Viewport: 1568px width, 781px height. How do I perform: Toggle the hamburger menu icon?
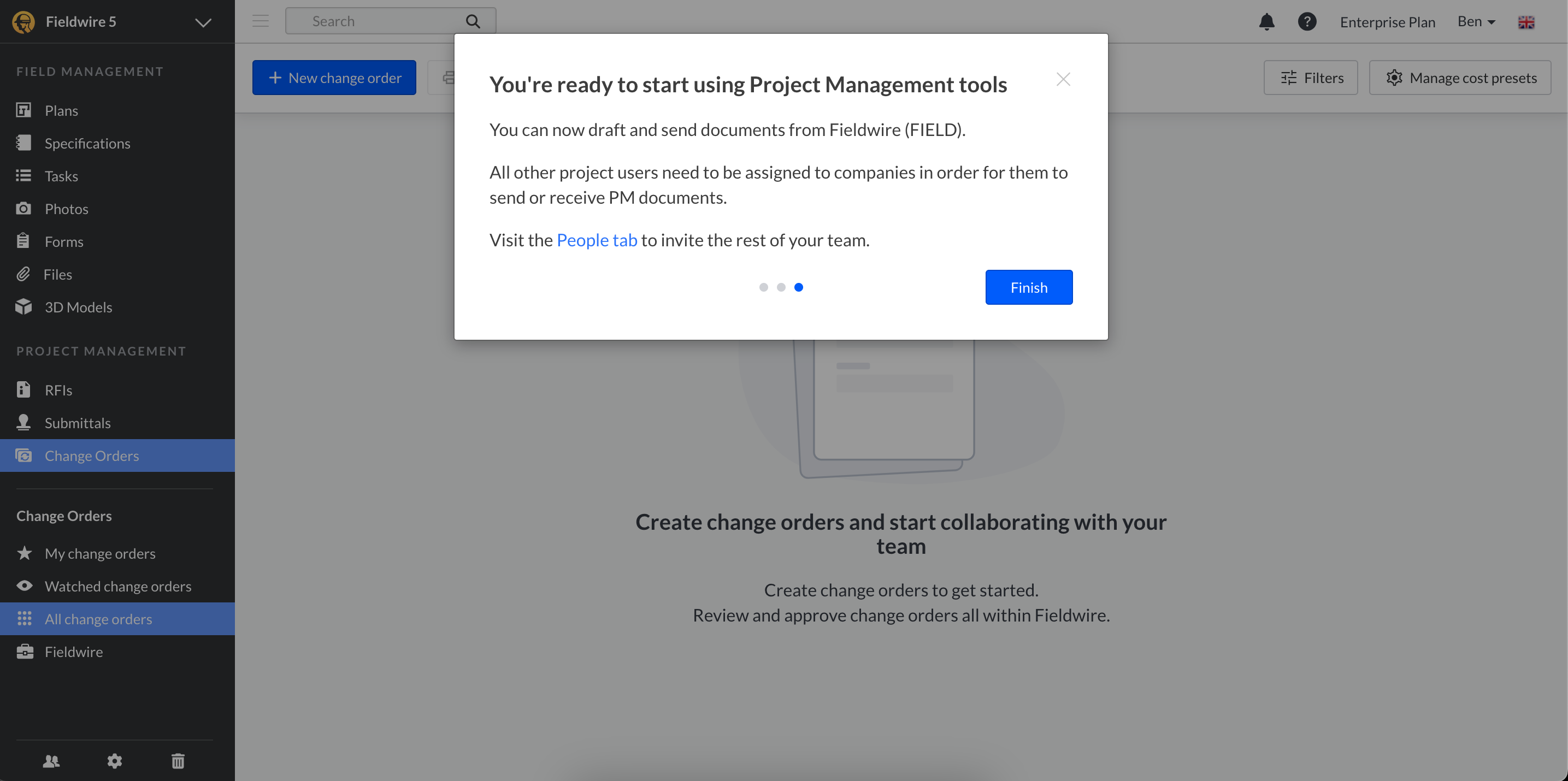[x=261, y=21]
